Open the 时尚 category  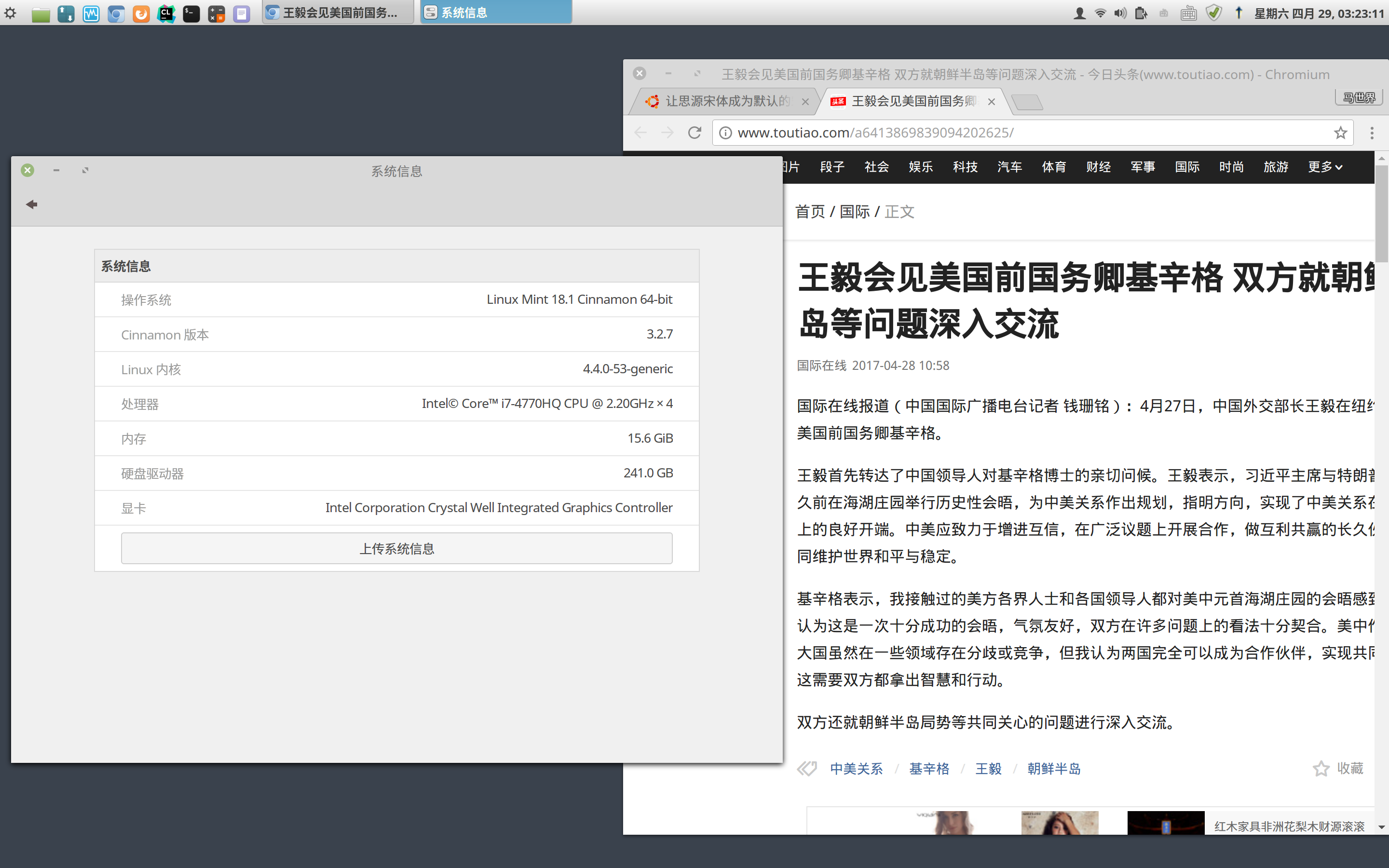click(x=1231, y=166)
